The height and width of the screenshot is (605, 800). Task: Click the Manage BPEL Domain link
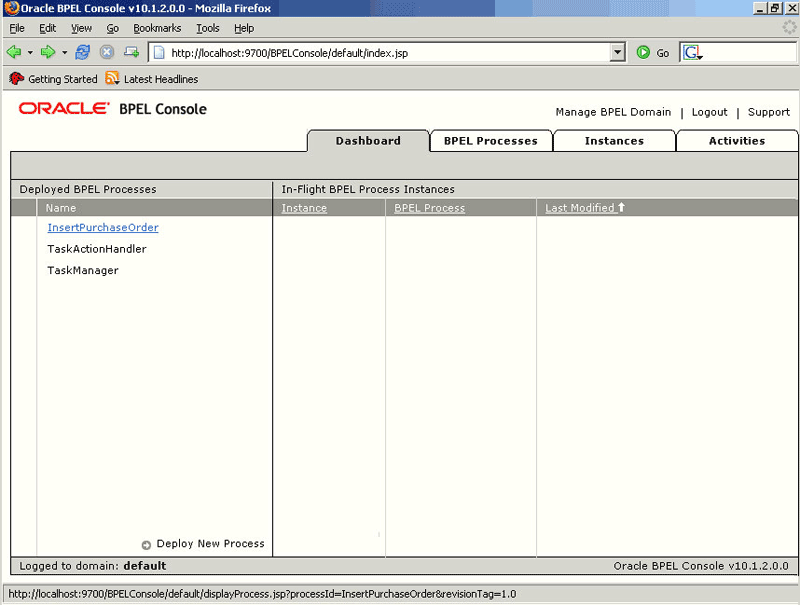pos(613,112)
